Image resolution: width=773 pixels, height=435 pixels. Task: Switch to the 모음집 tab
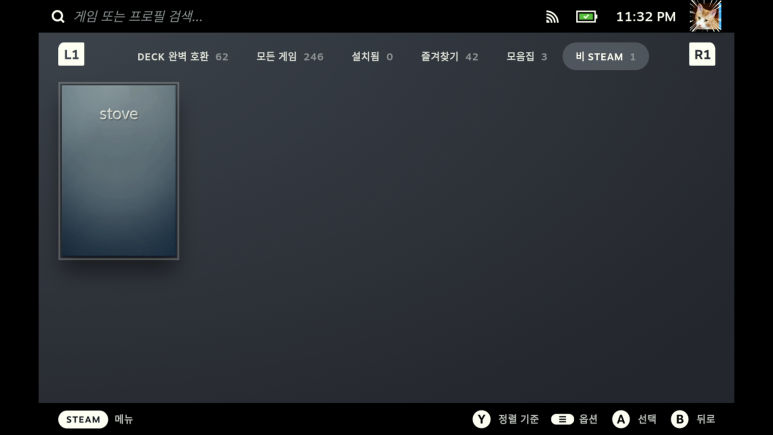pyautogui.click(x=527, y=57)
